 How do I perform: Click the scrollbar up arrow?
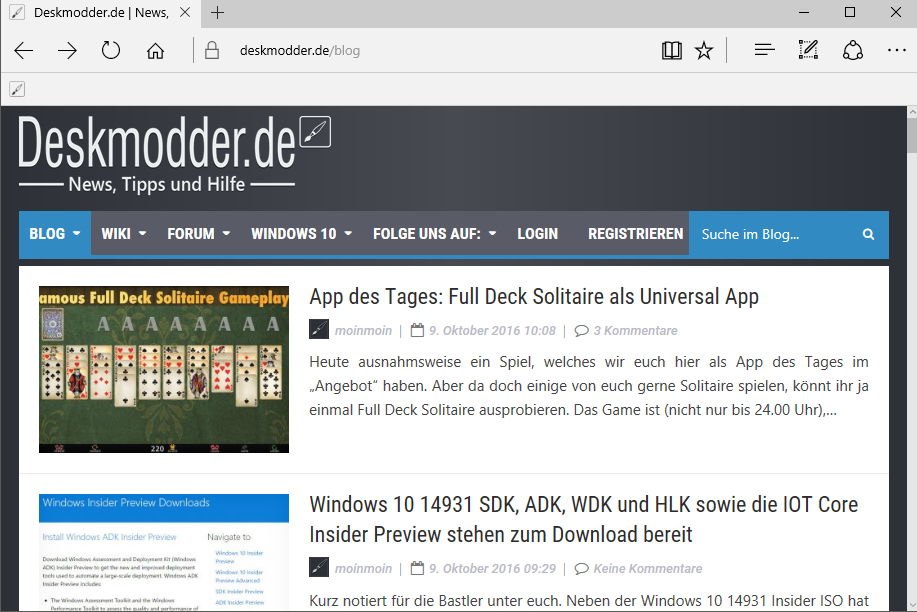(912, 111)
